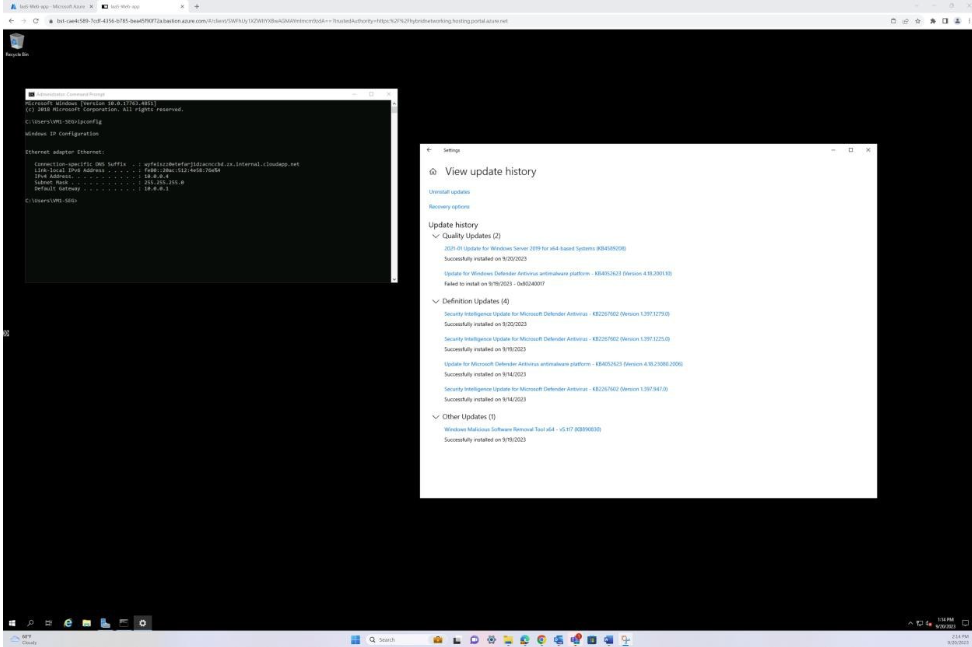The height and width of the screenshot is (647, 972).
Task: Click the 'Ethernet adapter Ethernet:' line
Action: [x=64, y=152]
